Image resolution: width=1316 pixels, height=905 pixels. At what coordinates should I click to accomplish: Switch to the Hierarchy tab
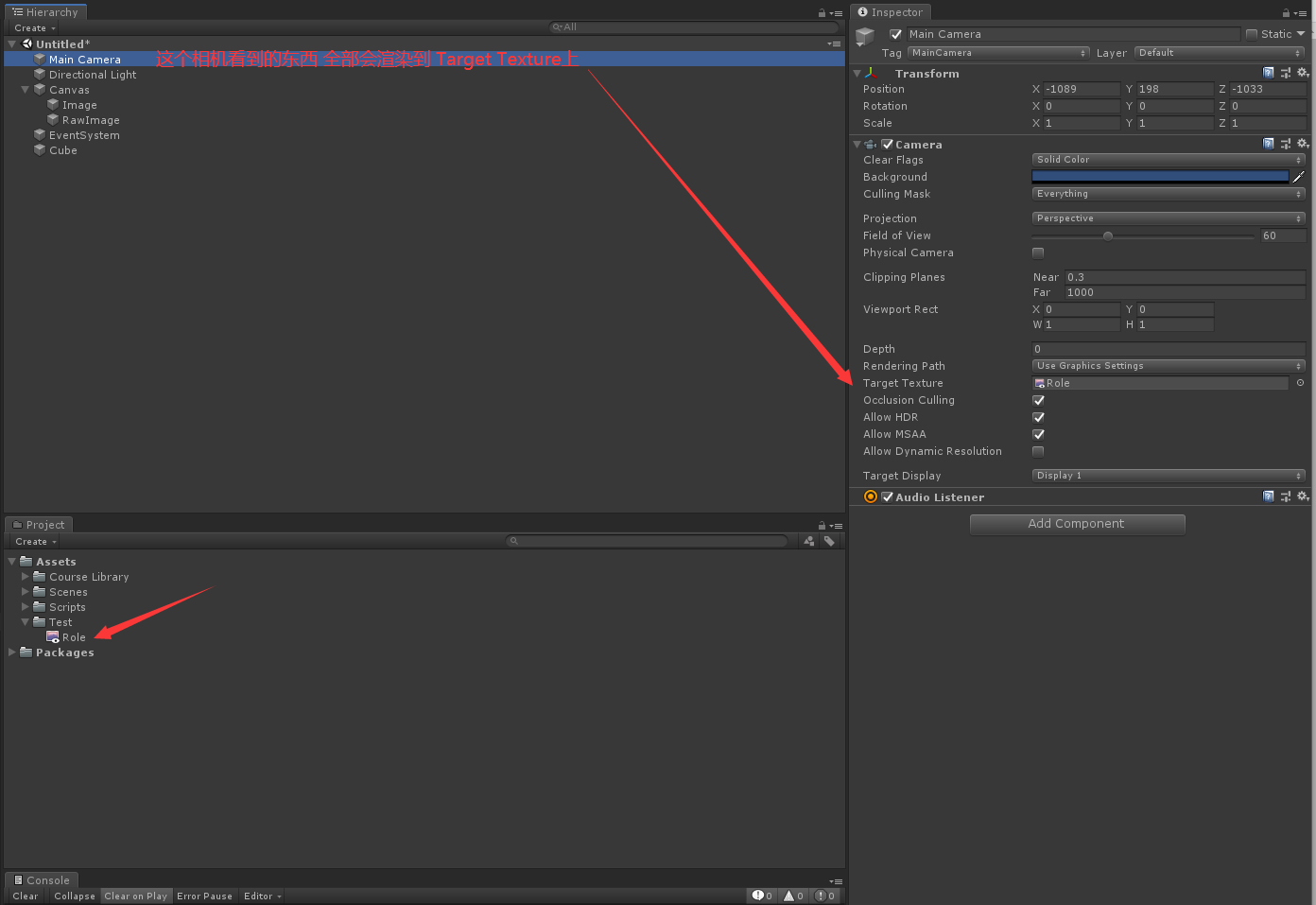pyautogui.click(x=45, y=12)
